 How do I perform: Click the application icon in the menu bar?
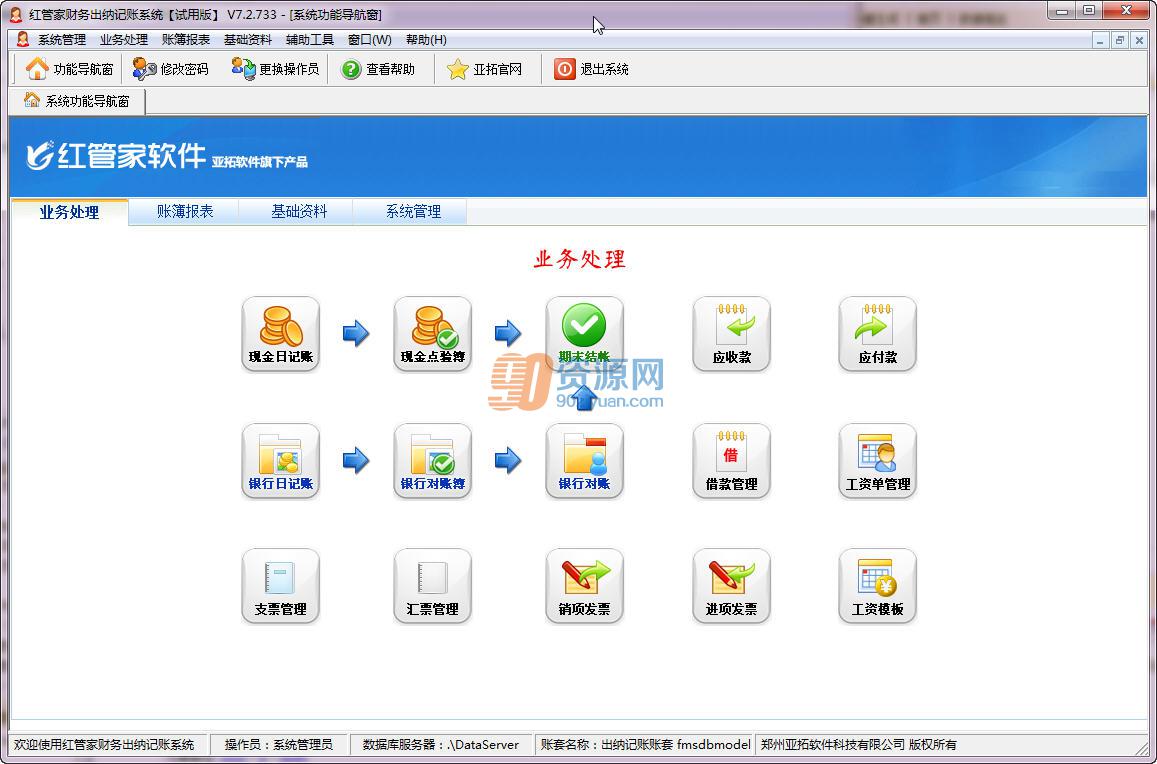point(23,39)
